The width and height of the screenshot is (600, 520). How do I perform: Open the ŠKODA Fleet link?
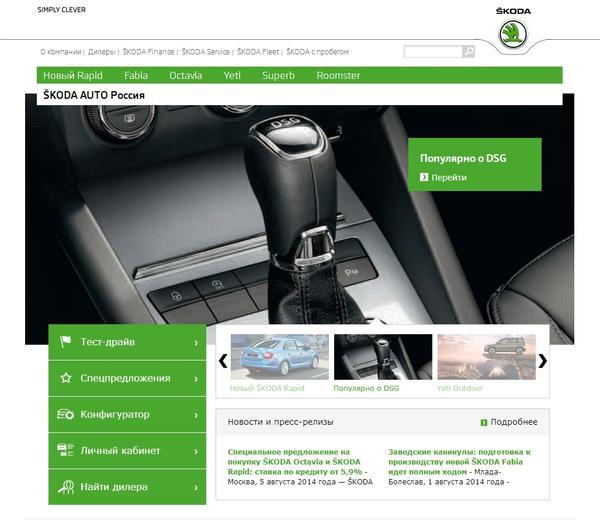click(x=258, y=52)
